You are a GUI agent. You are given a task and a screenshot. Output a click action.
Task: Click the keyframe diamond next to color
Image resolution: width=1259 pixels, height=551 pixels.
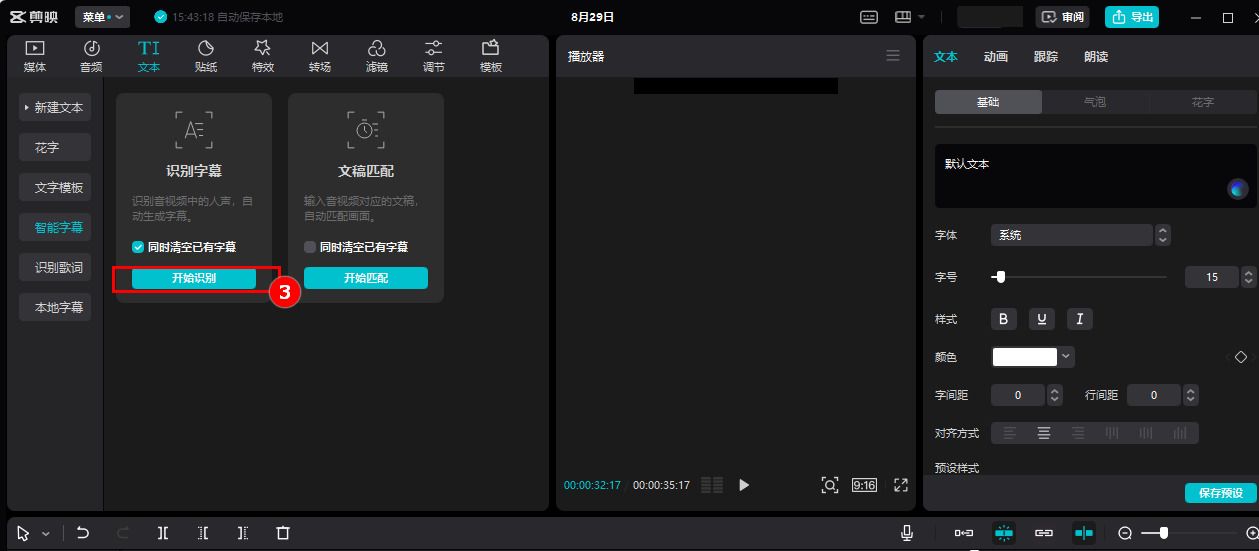[1241, 357]
